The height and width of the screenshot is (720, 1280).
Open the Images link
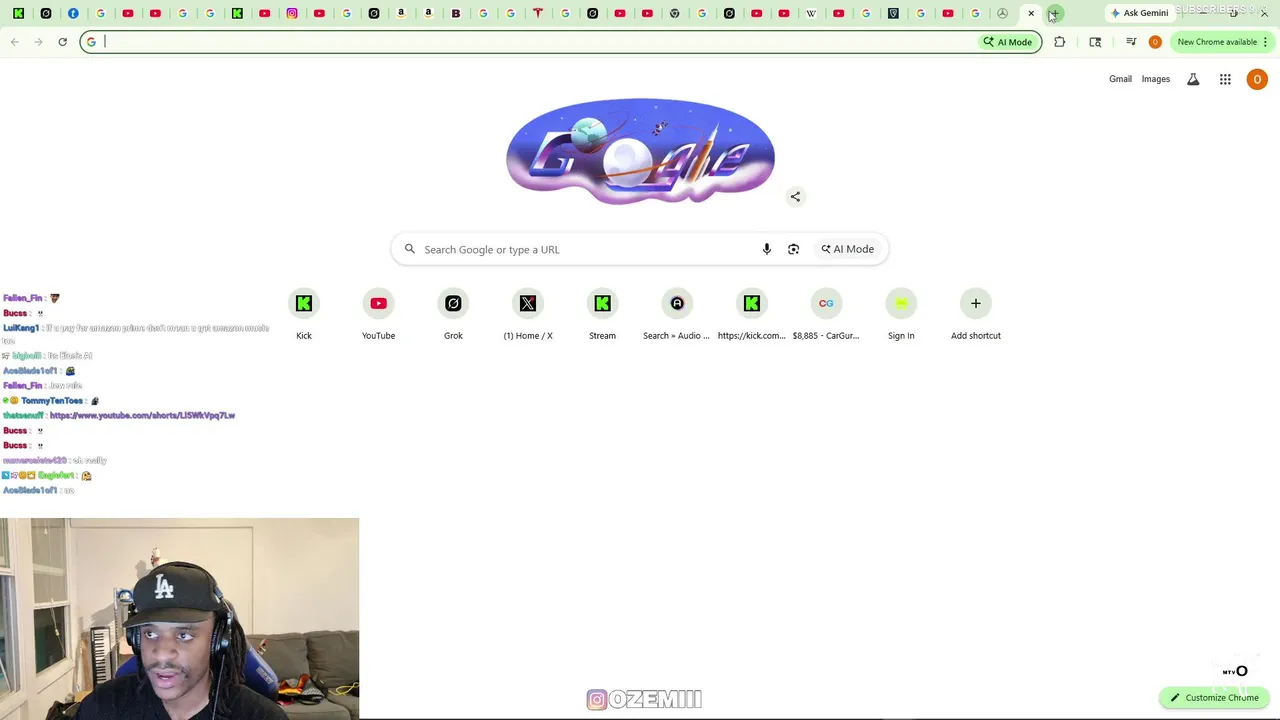click(x=1155, y=79)
